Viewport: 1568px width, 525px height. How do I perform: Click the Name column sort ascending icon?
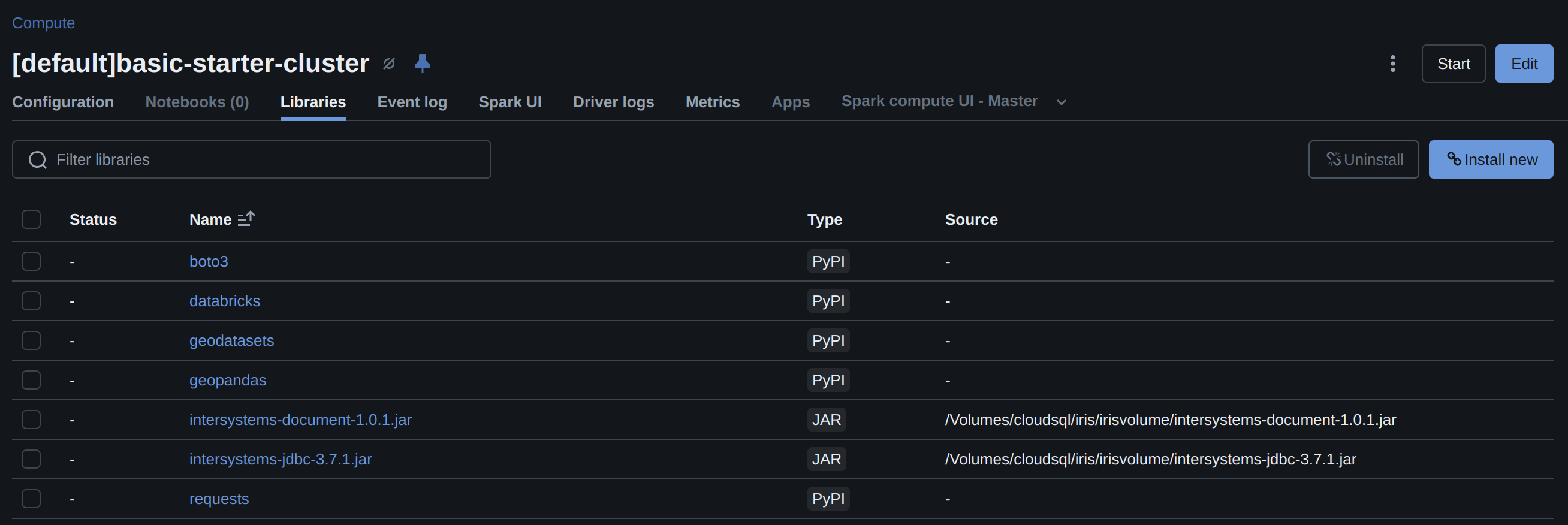coord(246,219)
